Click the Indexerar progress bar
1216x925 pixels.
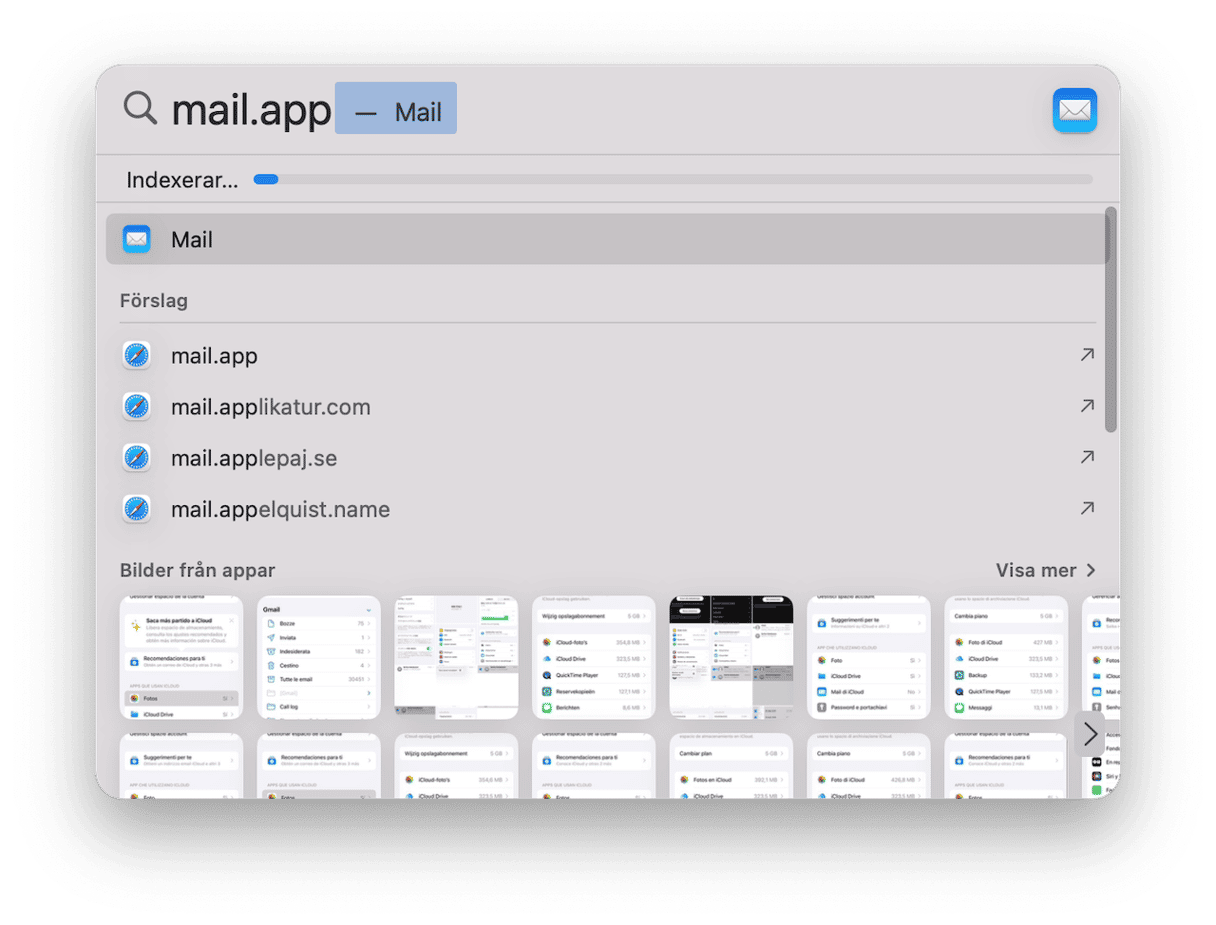click(673, 180)
